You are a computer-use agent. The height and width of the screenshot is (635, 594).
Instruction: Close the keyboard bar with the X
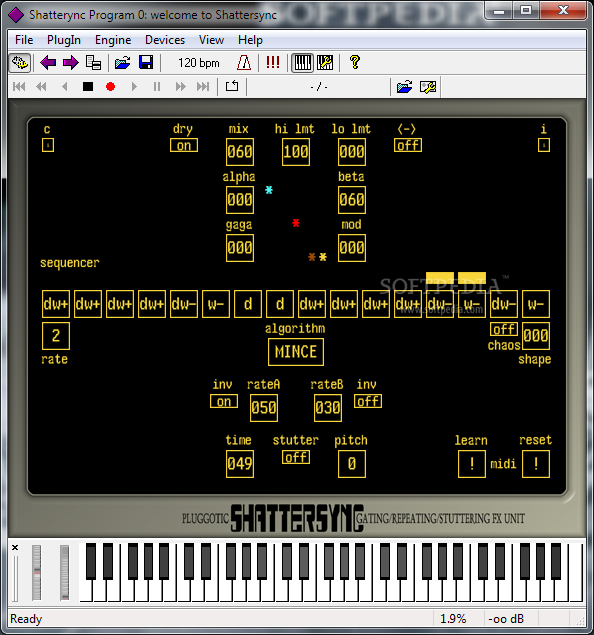15,548
